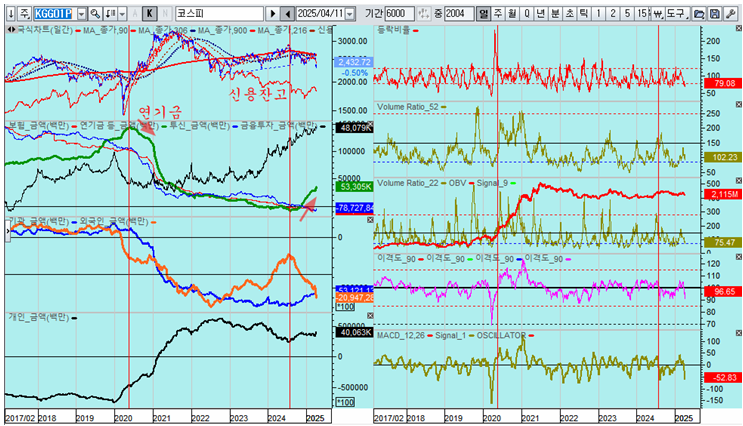Close the 연기금 investor amount panel
743x426 pixels.
pyautogui.click(x=371, y=125)
